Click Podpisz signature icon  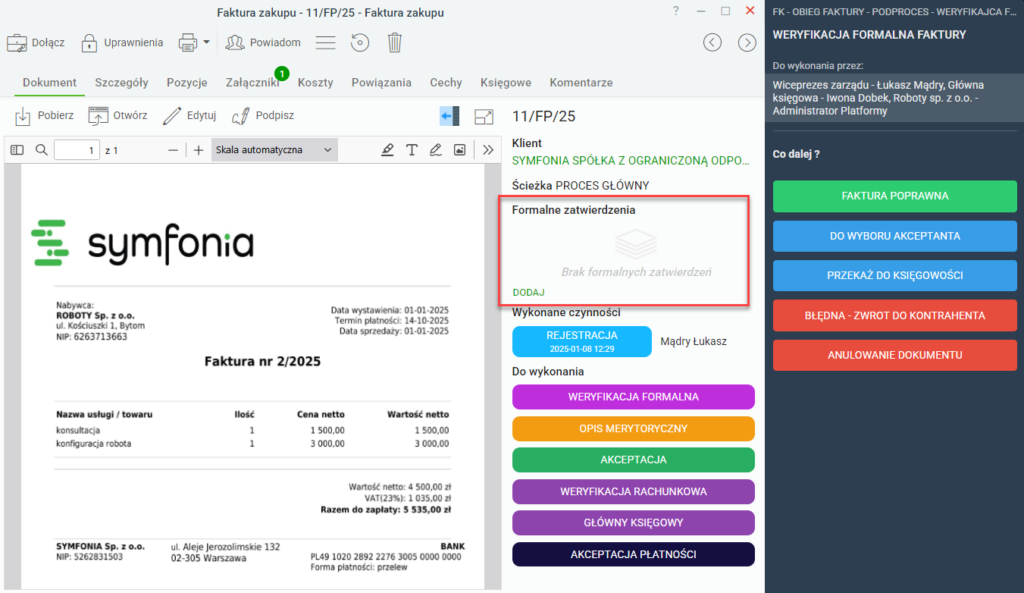pyautogui.click(x=240, y=116)
